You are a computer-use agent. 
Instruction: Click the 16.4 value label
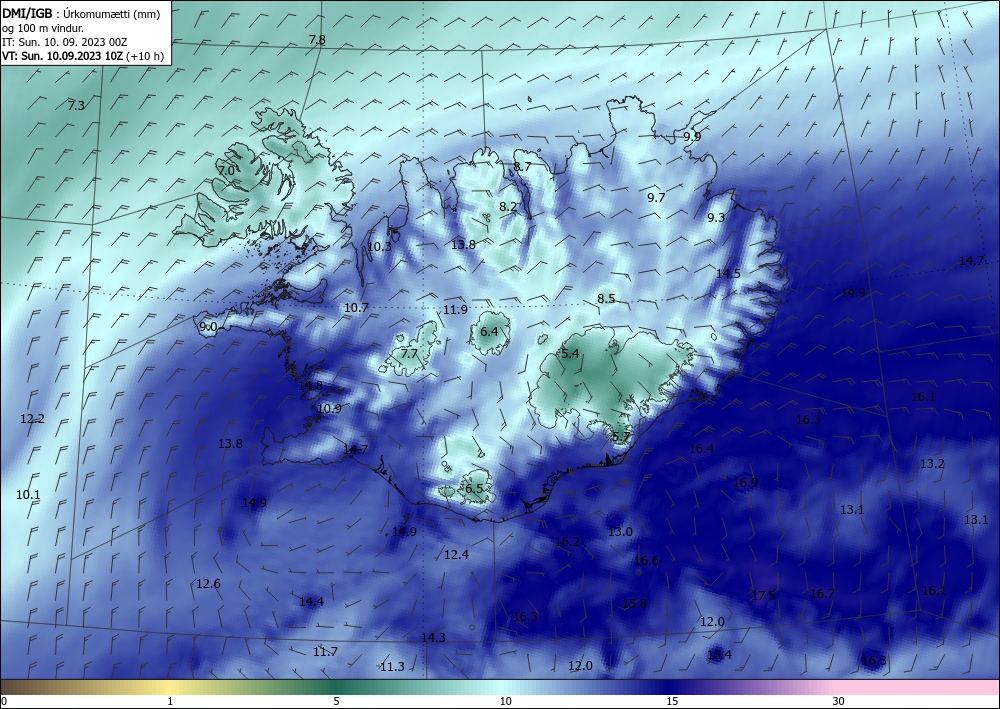click(701, 449)
